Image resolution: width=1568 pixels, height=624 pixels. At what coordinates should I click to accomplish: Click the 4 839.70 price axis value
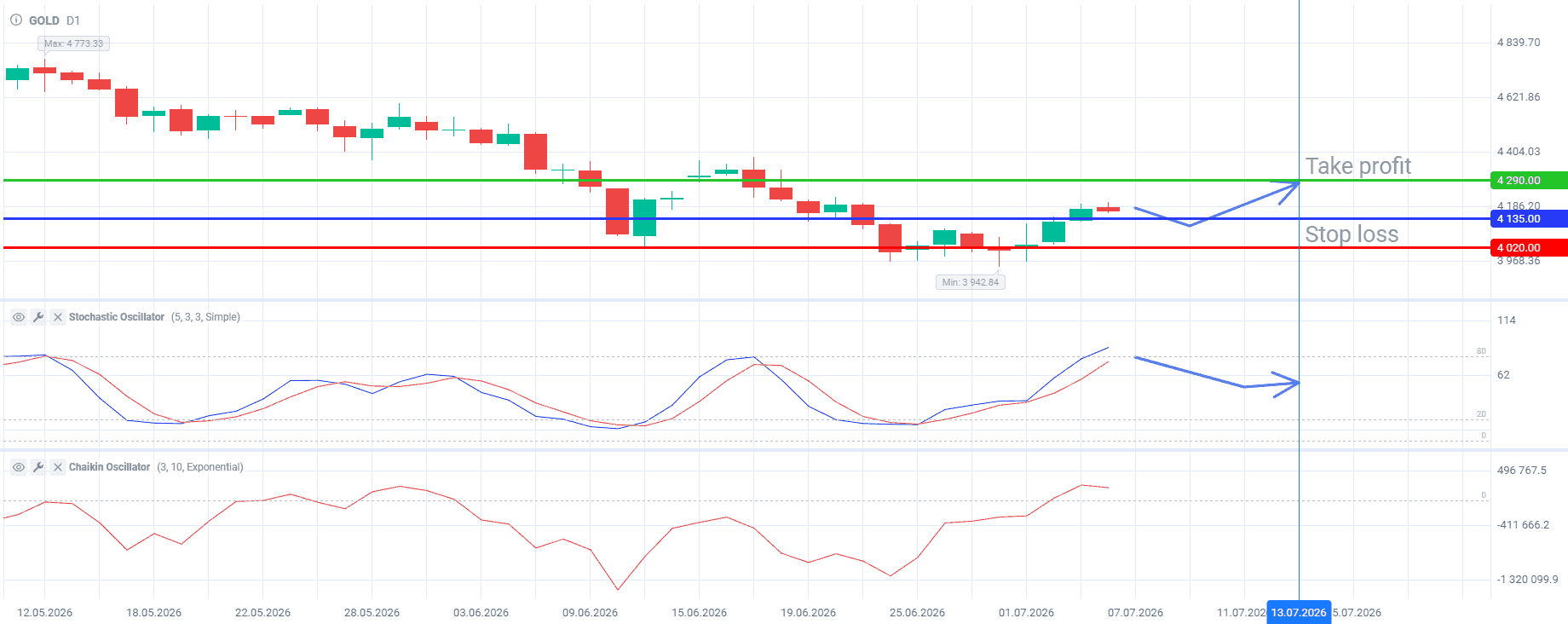1519,43
